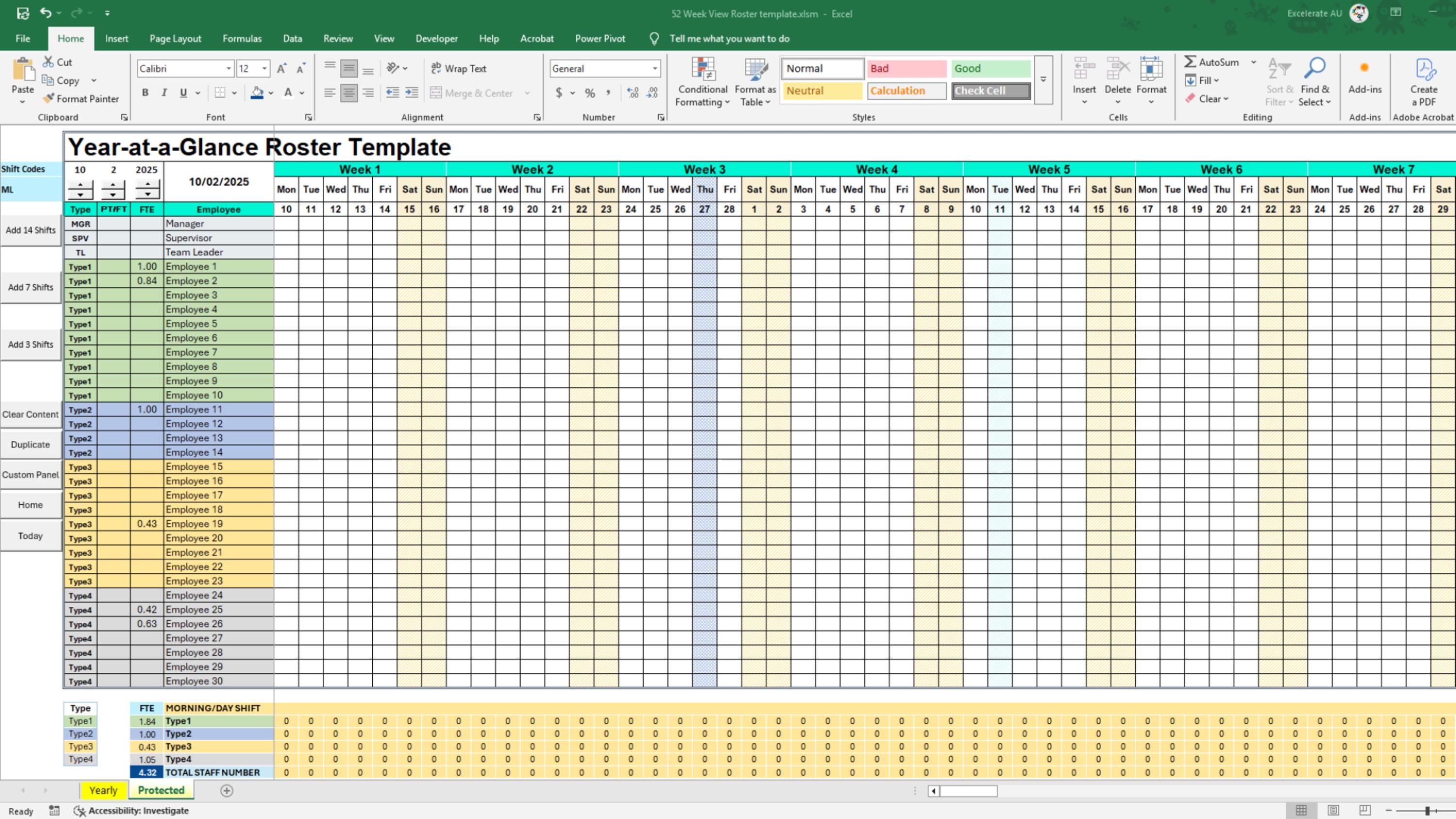Expand the cell styles gallery
The image size is (1456, 819).
pyautogui.click(x=1043, y=79)
